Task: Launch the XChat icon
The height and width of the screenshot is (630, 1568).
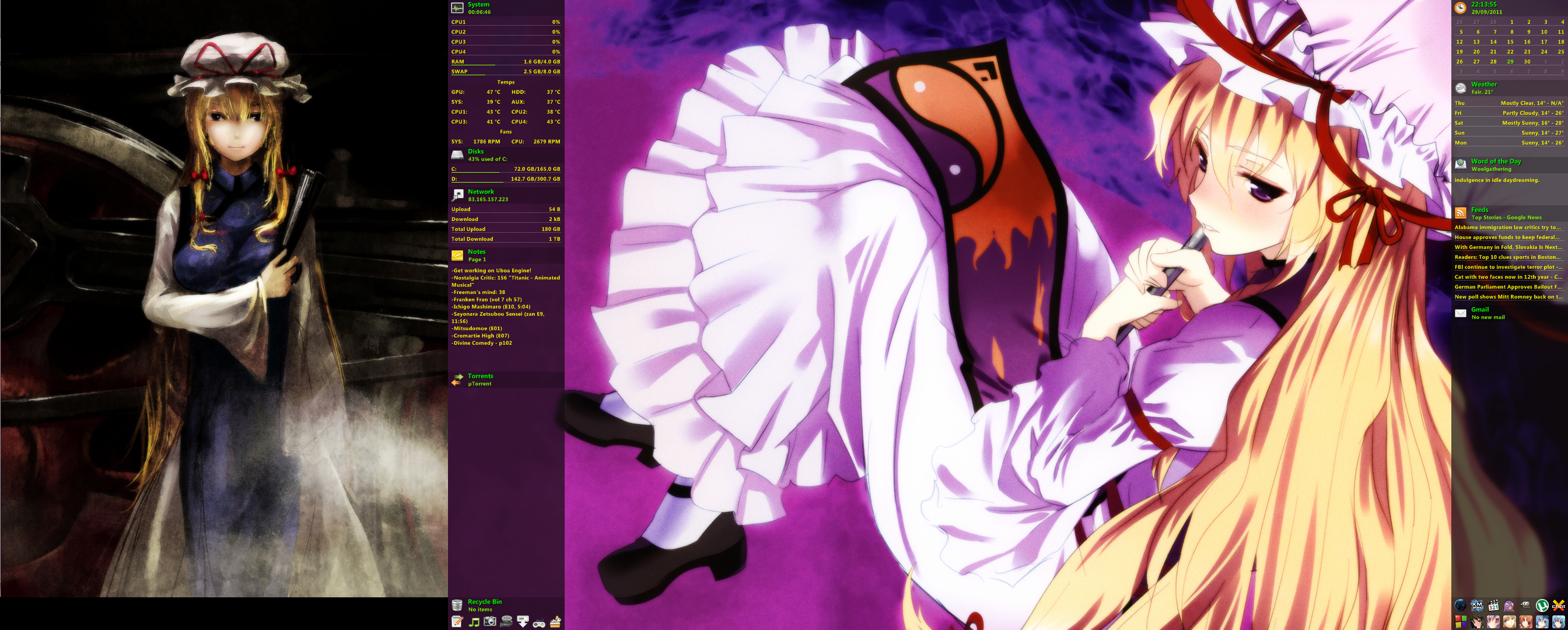Action: 1559,605
